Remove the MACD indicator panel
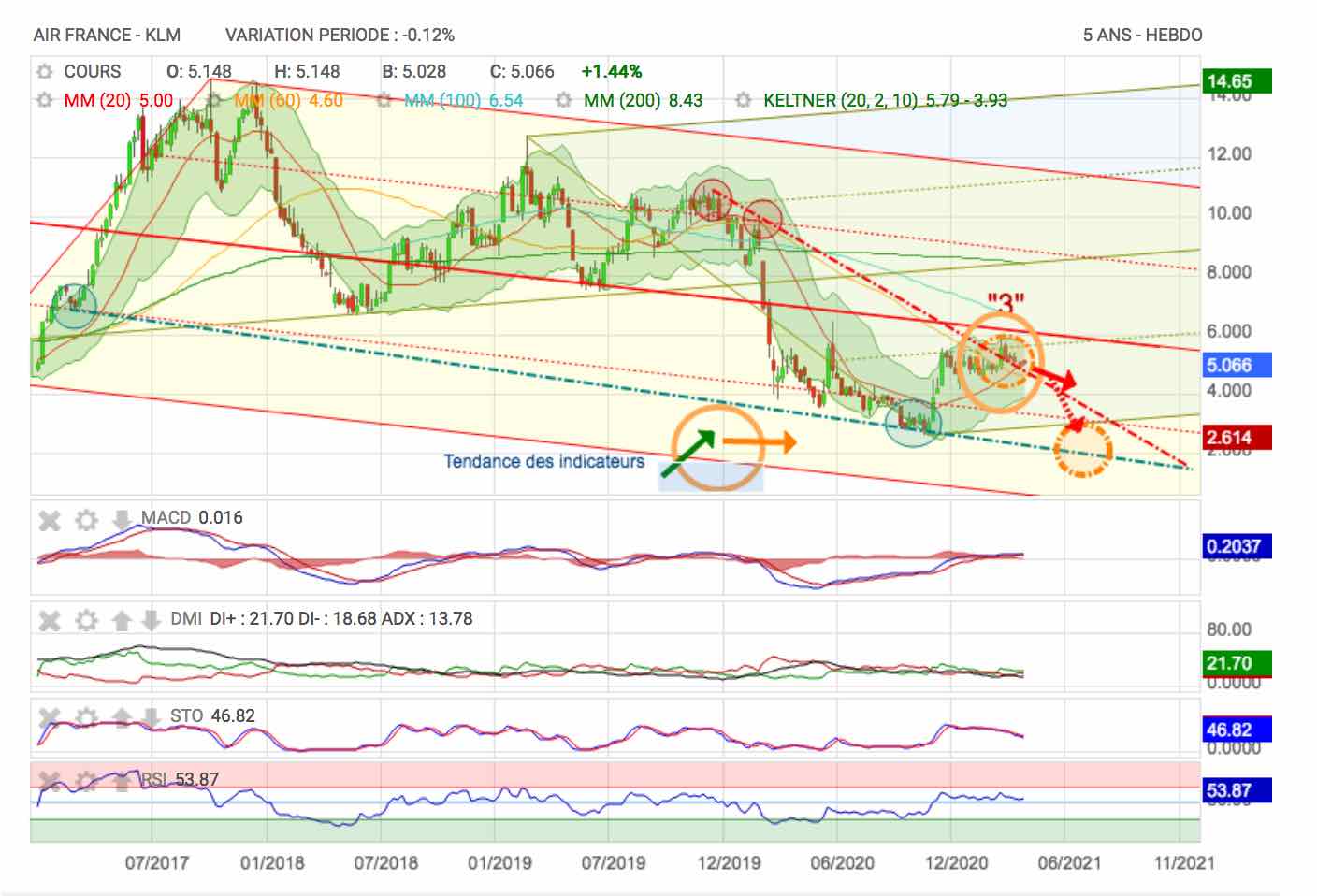 (50, 520)
